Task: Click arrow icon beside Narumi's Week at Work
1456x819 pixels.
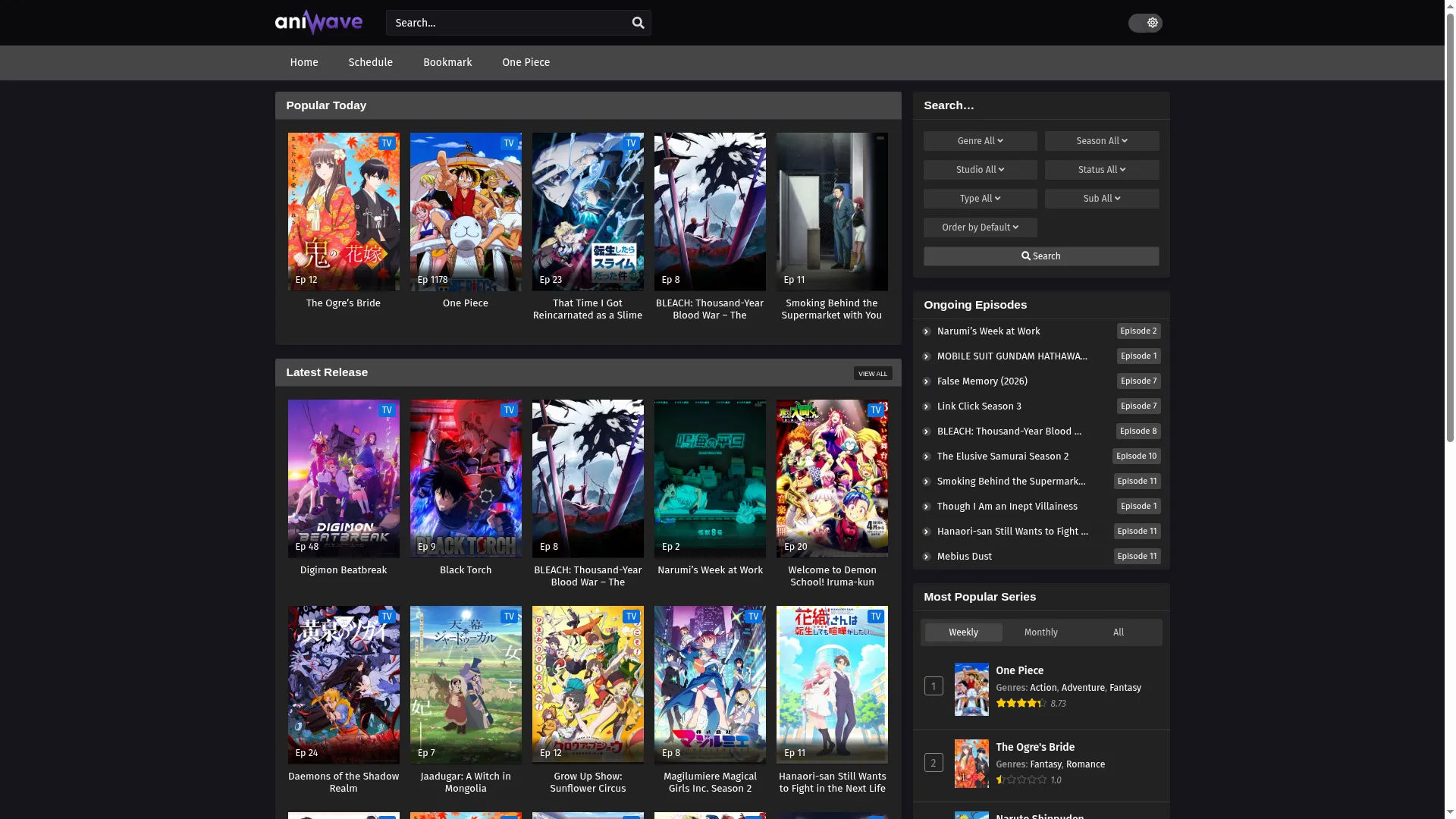Action: point(927,331)
